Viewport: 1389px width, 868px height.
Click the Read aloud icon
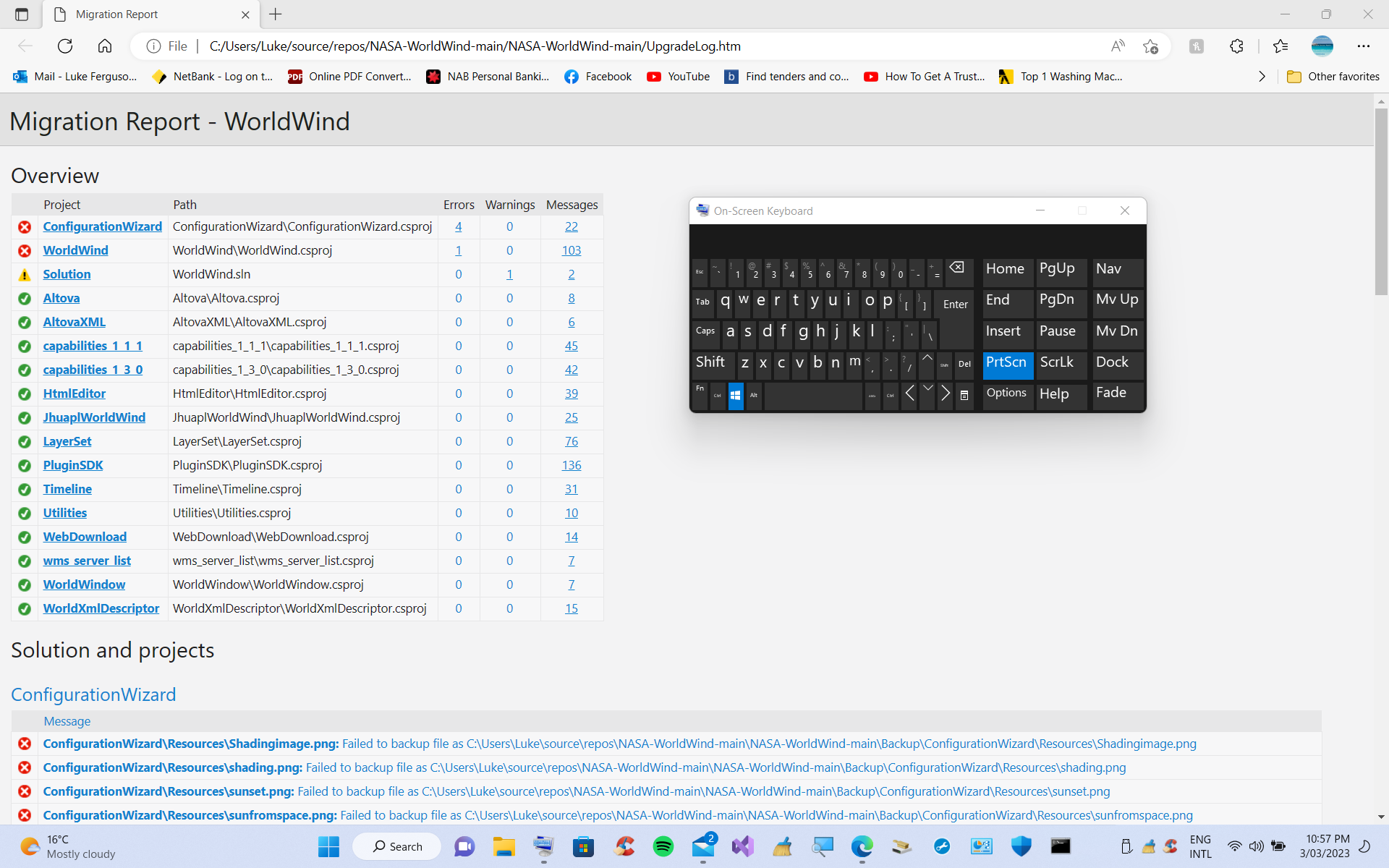click(1118, 46)
